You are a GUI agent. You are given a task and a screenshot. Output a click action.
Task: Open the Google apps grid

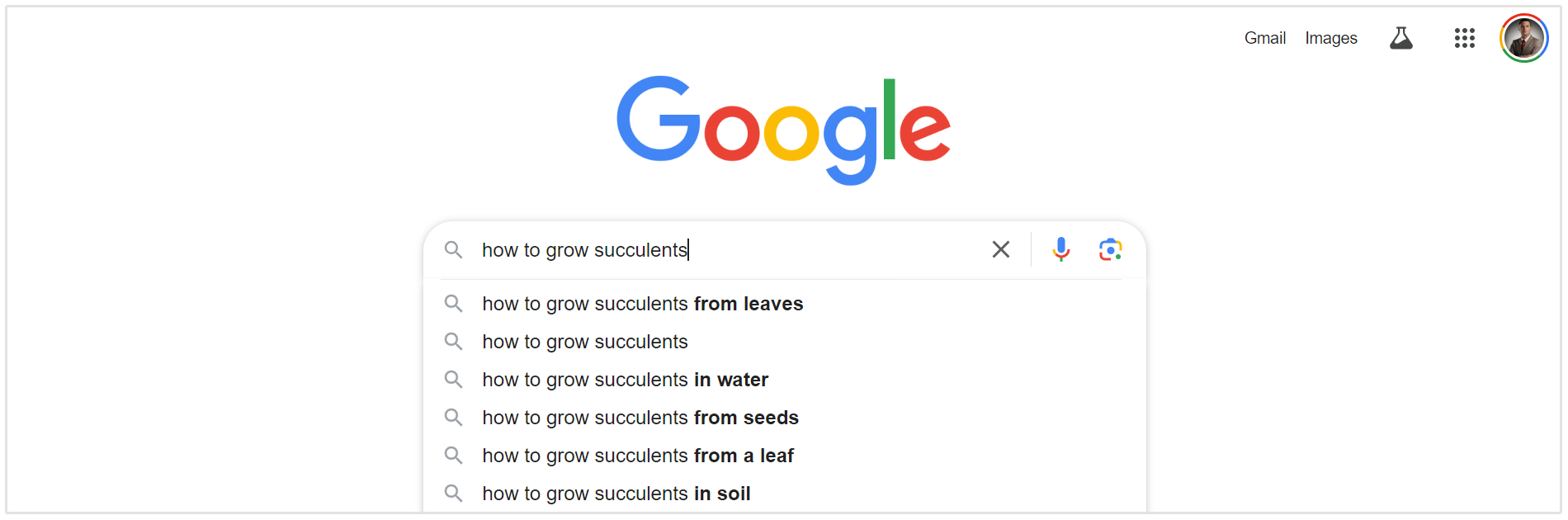pos(1465,38)
